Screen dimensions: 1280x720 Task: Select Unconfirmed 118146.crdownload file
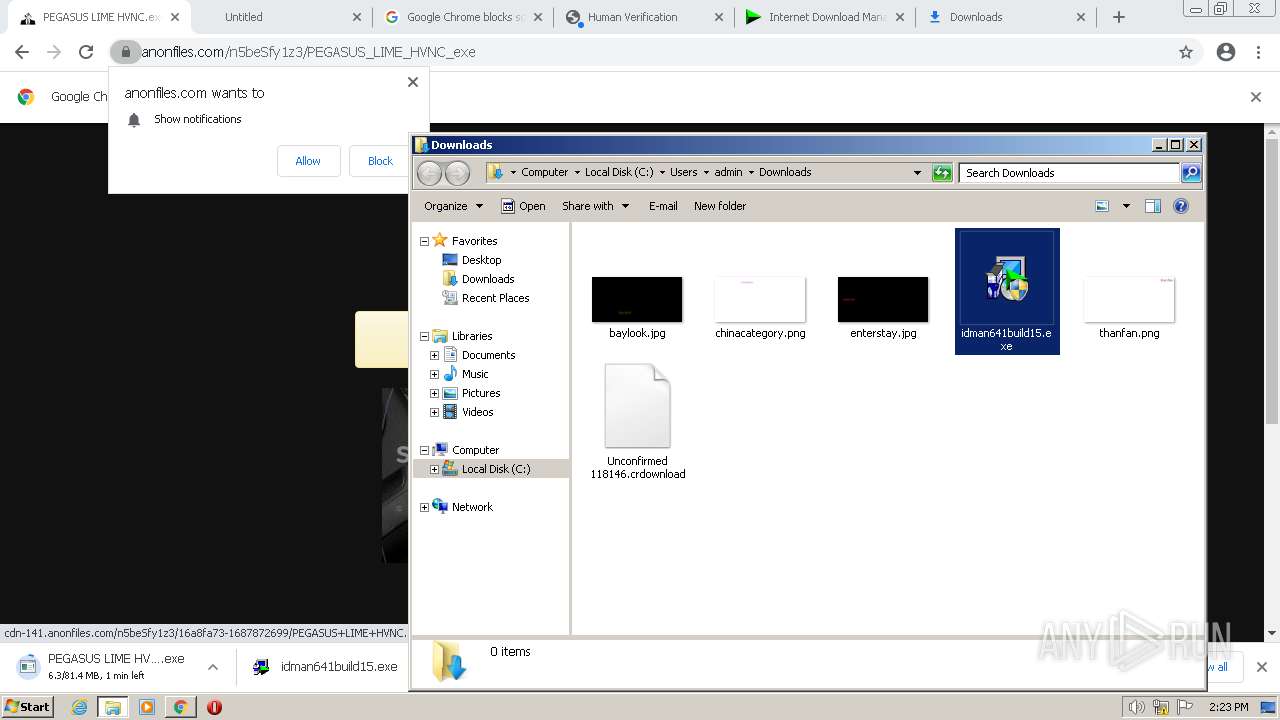pyautogui.click(x=637, y=421)
